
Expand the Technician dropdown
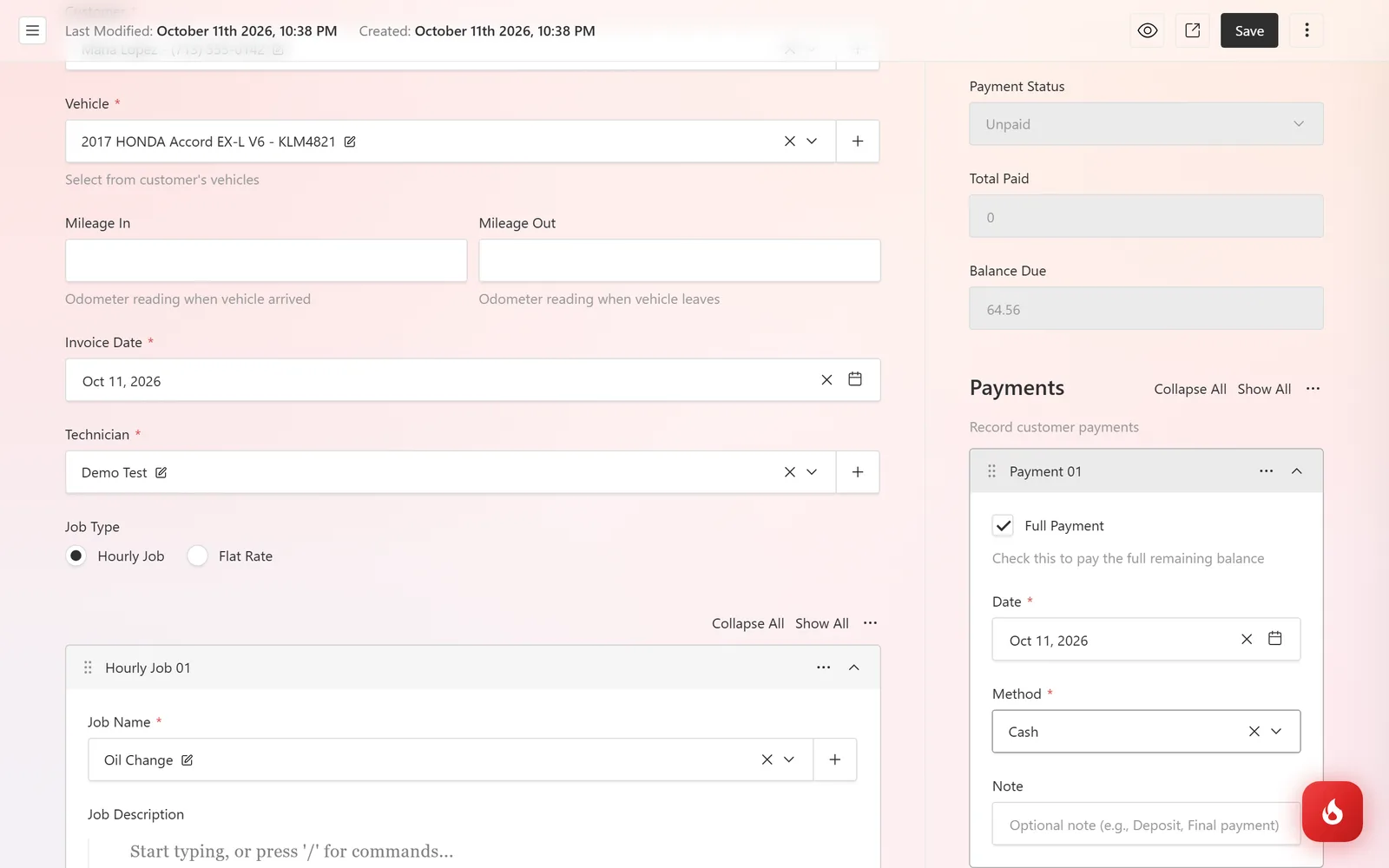812,472
